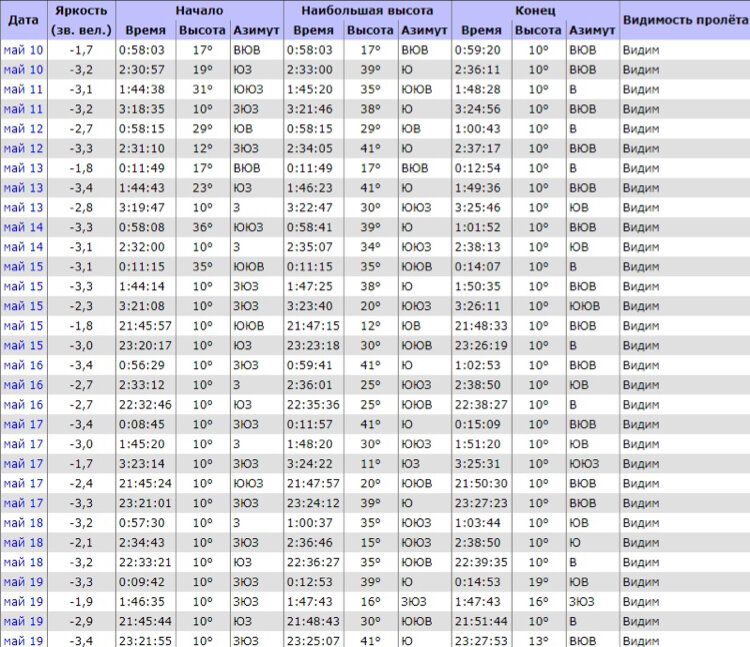Select the май 16 link in the 2:33:12 row
750x647 pixels.
point(23,385)
